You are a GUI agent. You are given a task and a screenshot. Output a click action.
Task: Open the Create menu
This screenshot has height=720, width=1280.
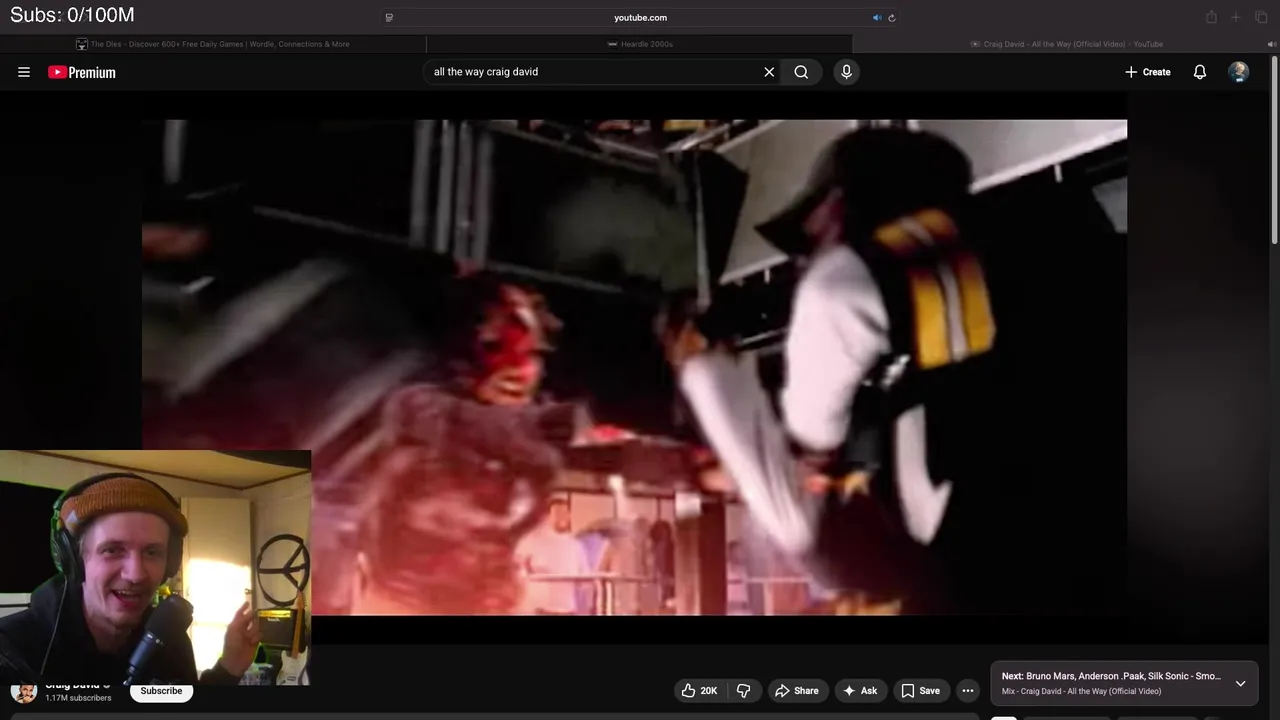(x=1147, y=72)
